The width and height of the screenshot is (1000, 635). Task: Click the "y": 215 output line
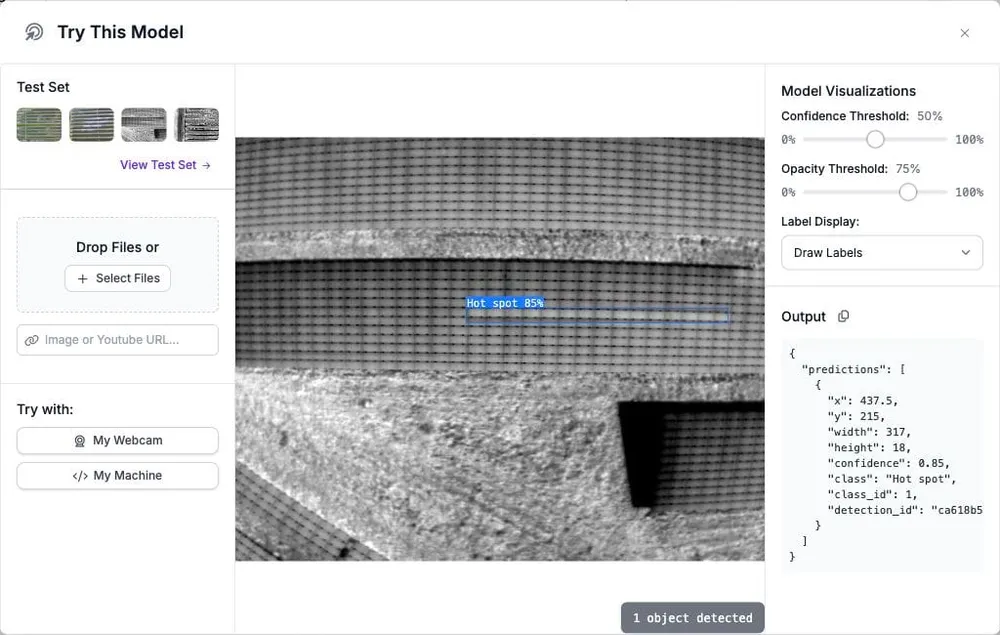[856, 417]
